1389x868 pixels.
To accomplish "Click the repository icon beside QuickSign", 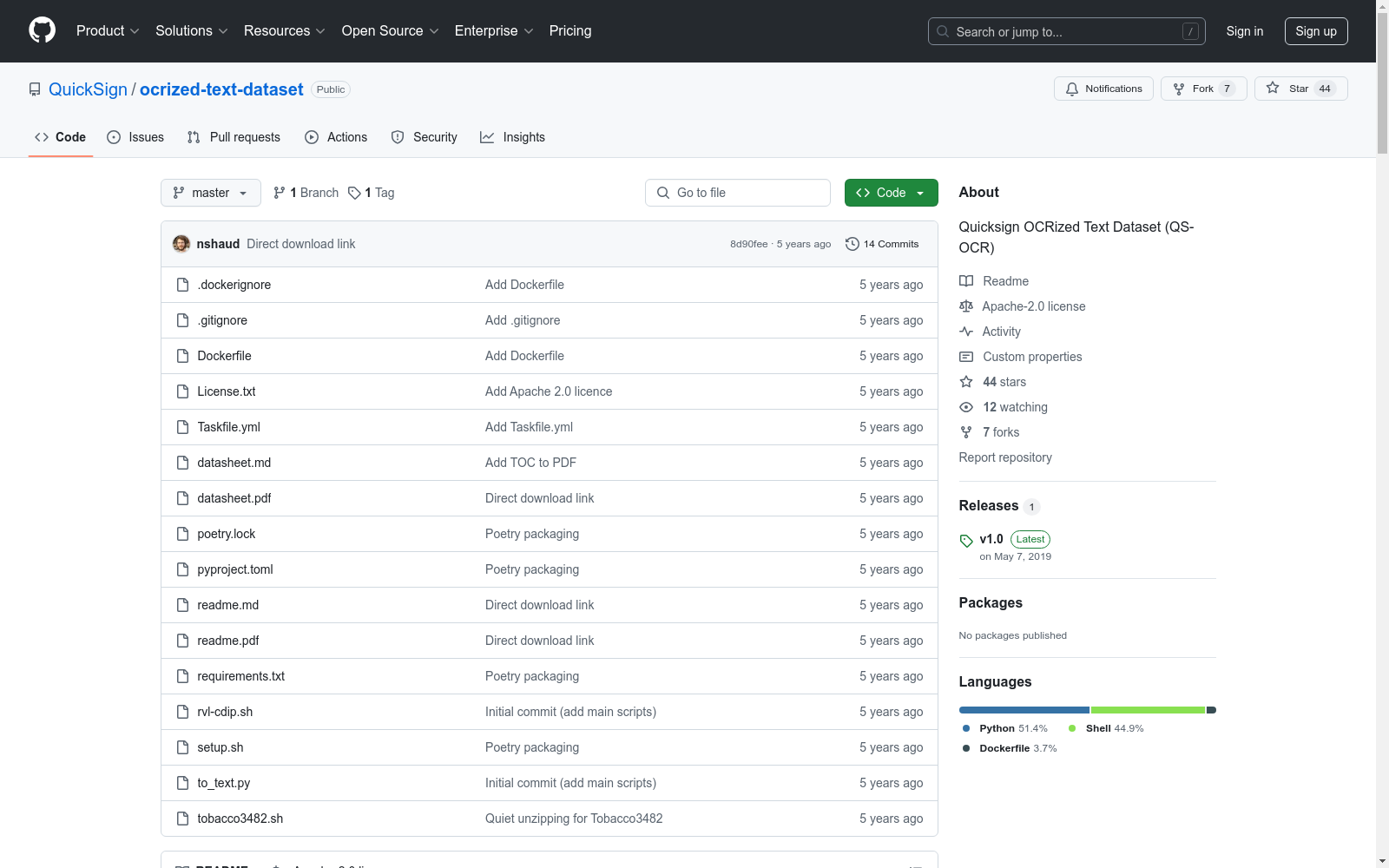I will point(35,89).
